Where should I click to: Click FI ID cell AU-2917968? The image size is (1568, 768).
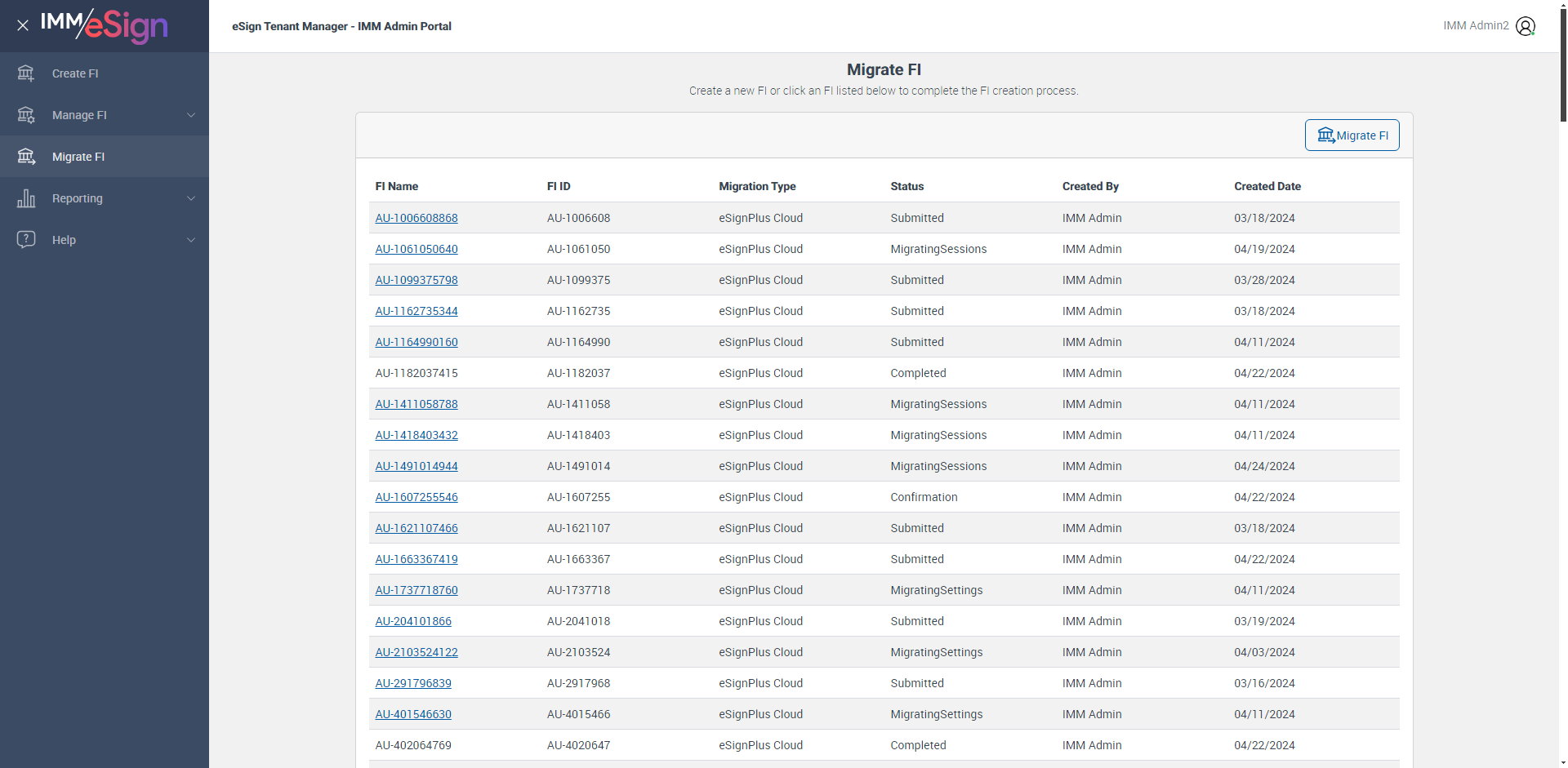578,683
